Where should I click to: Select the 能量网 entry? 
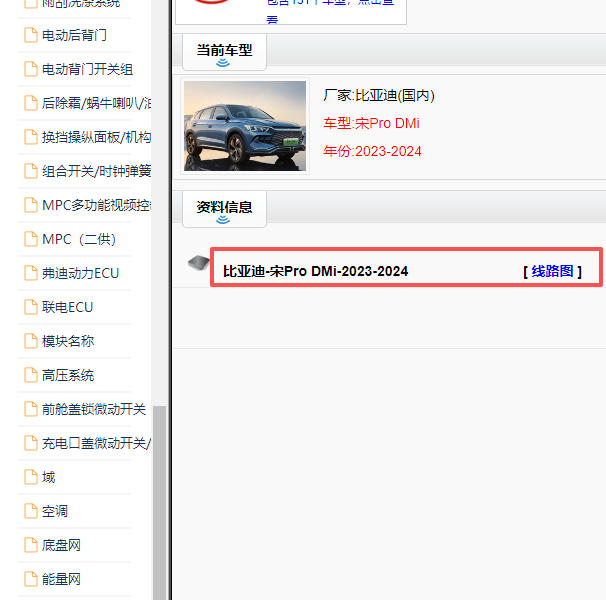(x=61, y=580)
